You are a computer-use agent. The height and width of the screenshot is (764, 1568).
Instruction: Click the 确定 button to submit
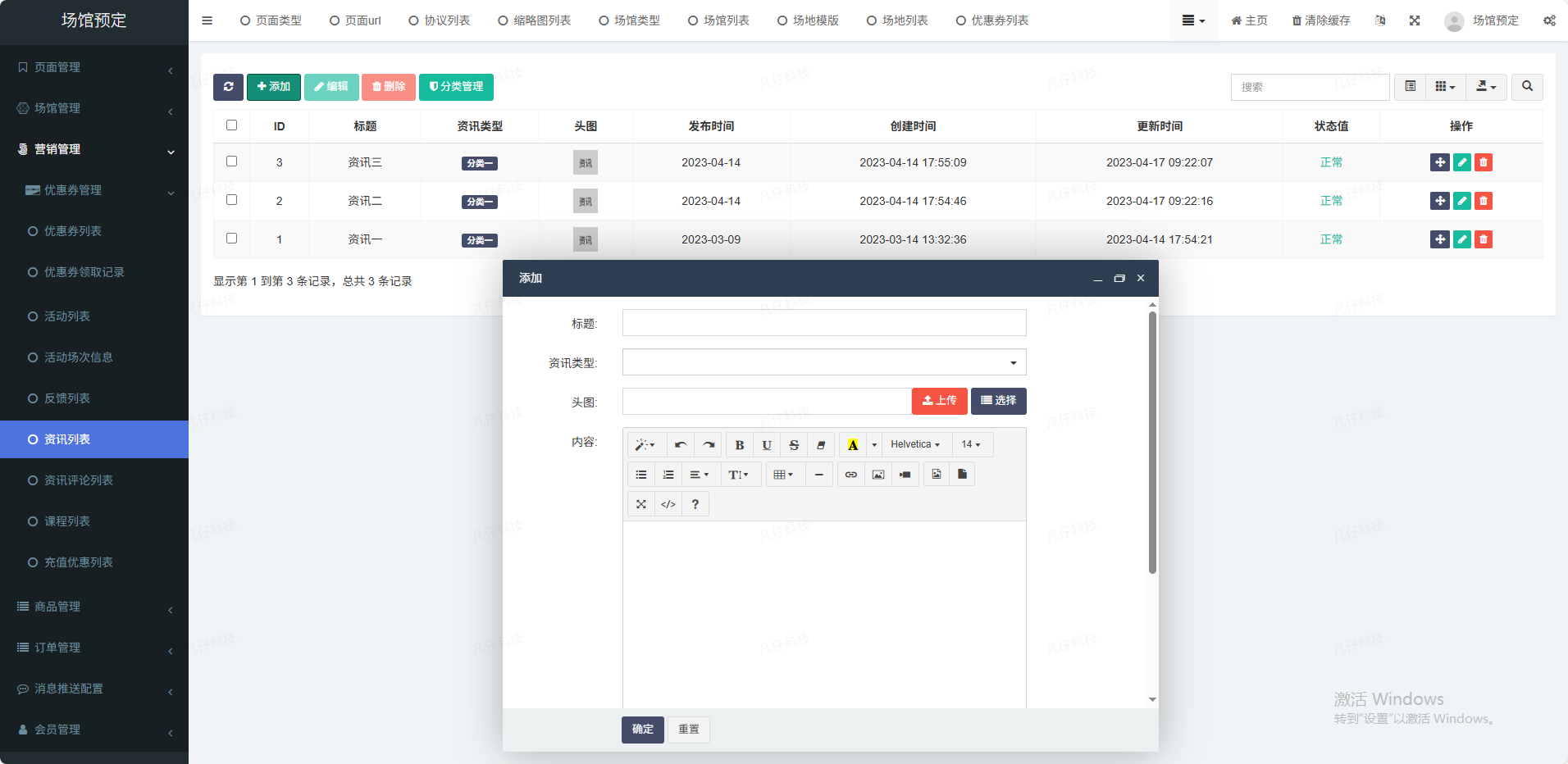tap(642, 730)
